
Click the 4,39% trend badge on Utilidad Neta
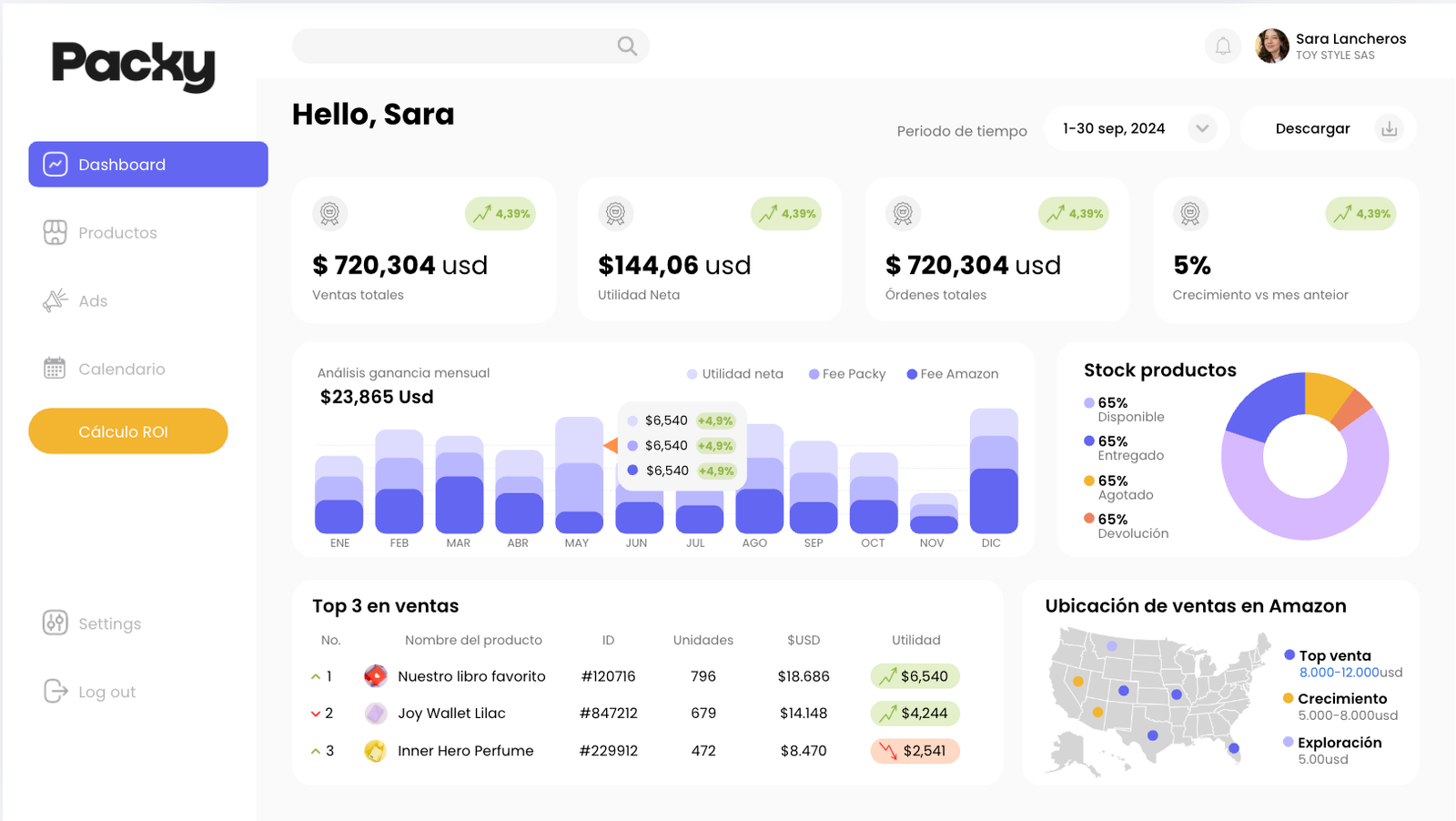[x=786, y=214]
